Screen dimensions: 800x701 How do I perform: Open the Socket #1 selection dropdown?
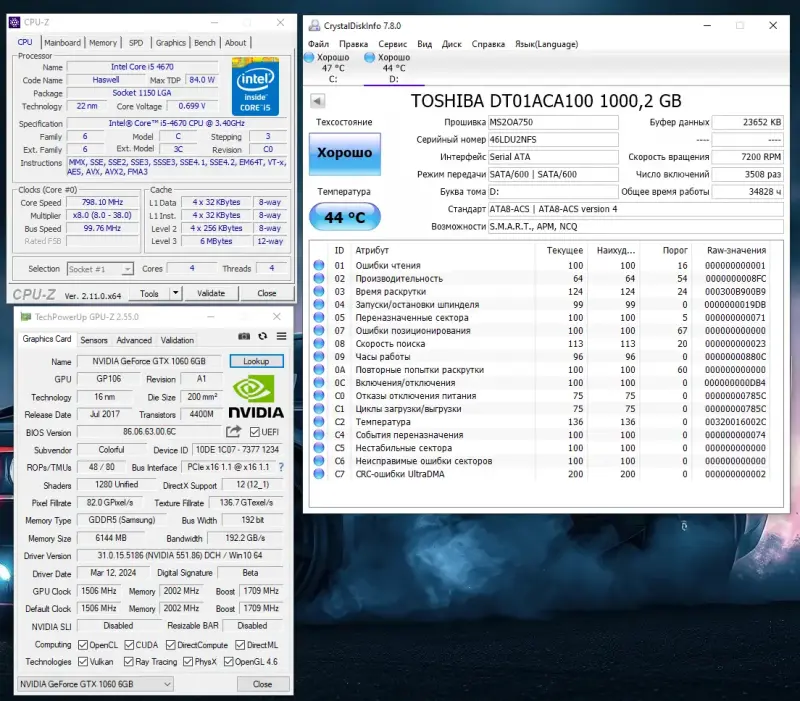(100, 269)
